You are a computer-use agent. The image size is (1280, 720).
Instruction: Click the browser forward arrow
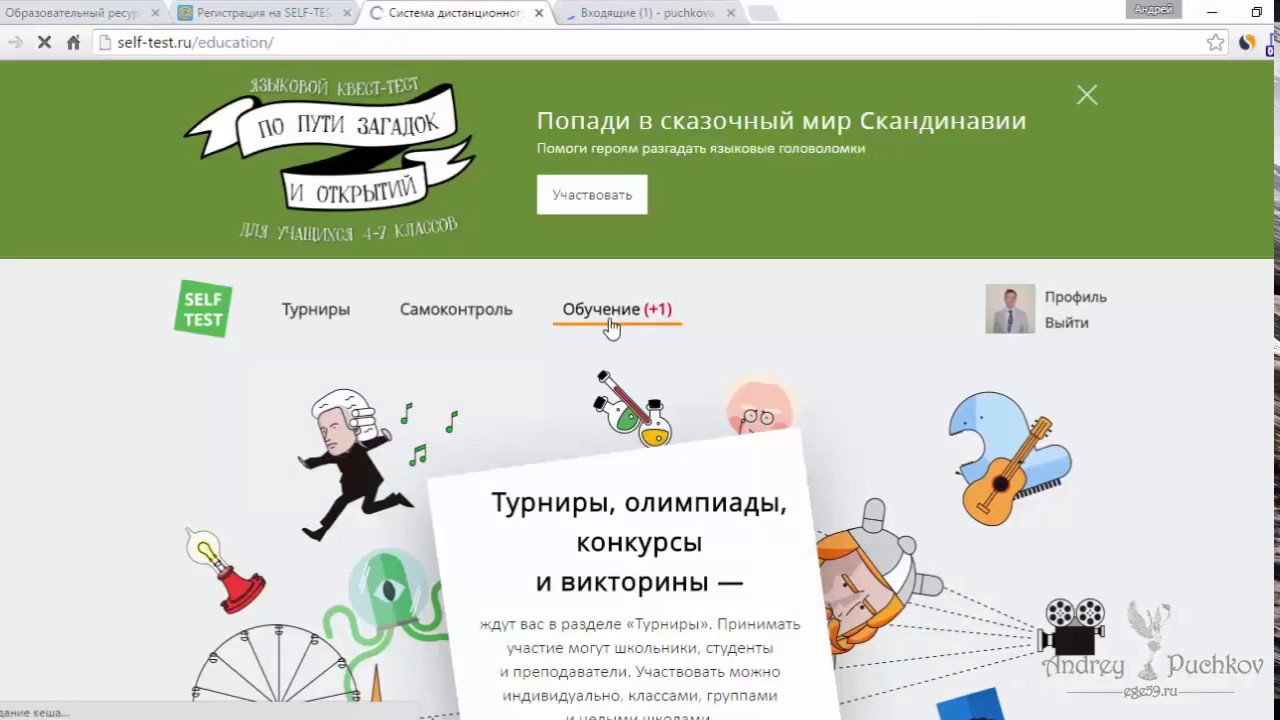(x=15, y=42)
